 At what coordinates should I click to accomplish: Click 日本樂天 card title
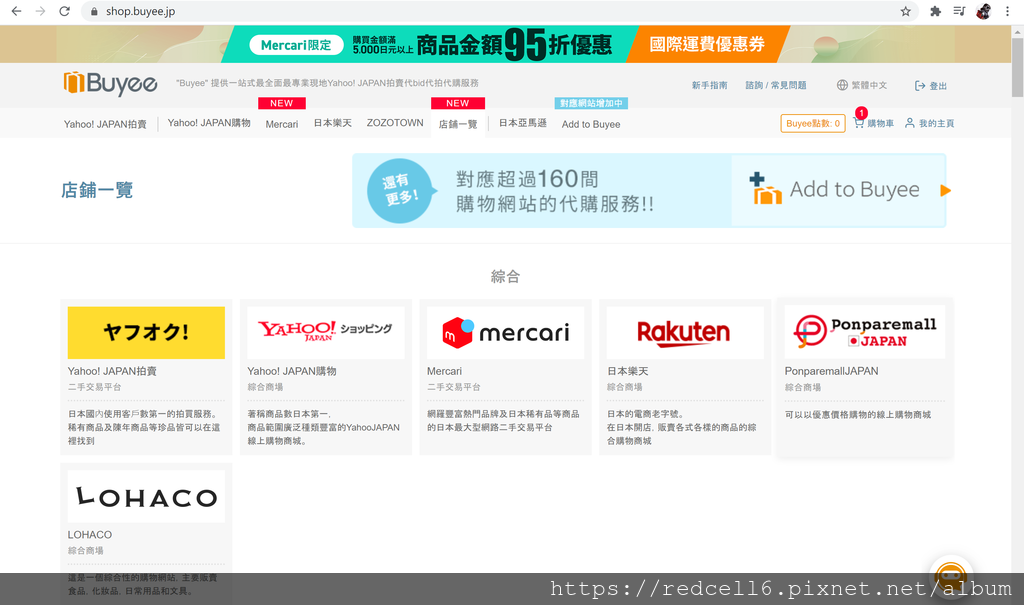click(628, 371)
